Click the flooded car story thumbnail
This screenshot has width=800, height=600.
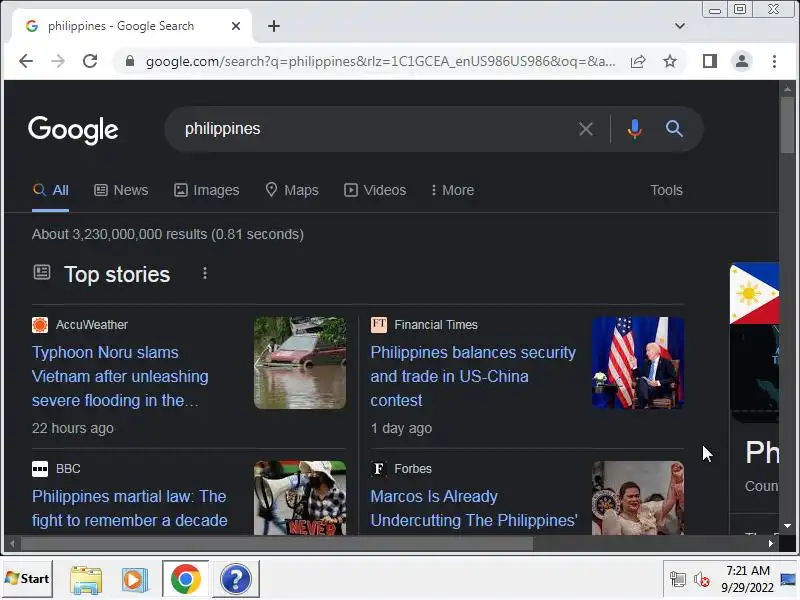coord(300,363)
